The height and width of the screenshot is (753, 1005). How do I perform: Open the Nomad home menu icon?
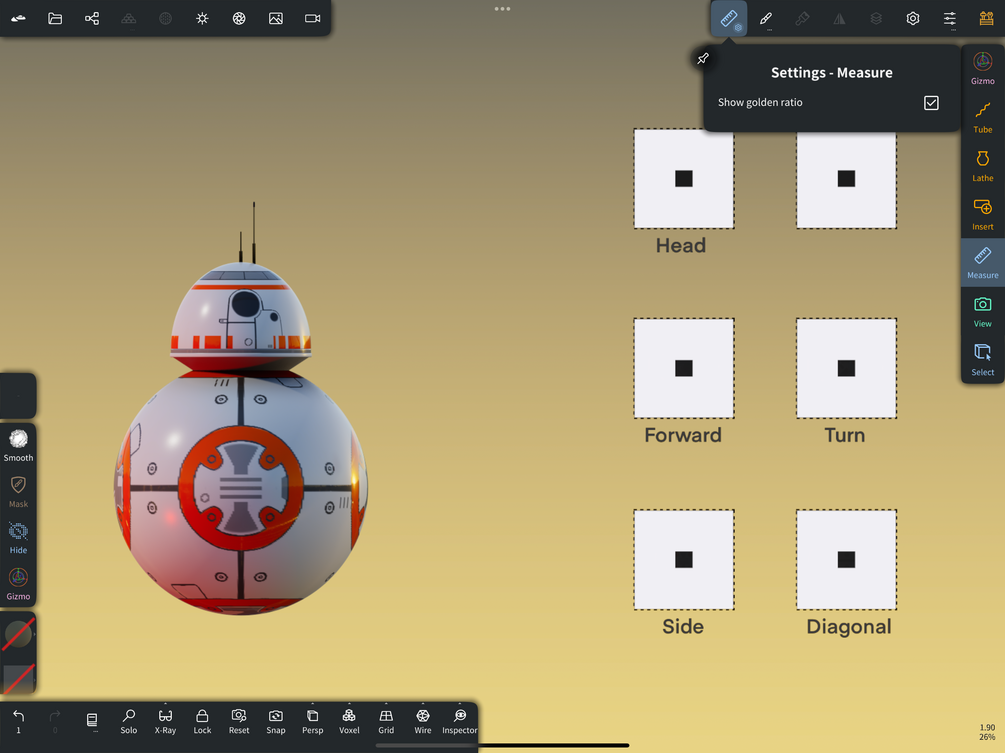19,19
